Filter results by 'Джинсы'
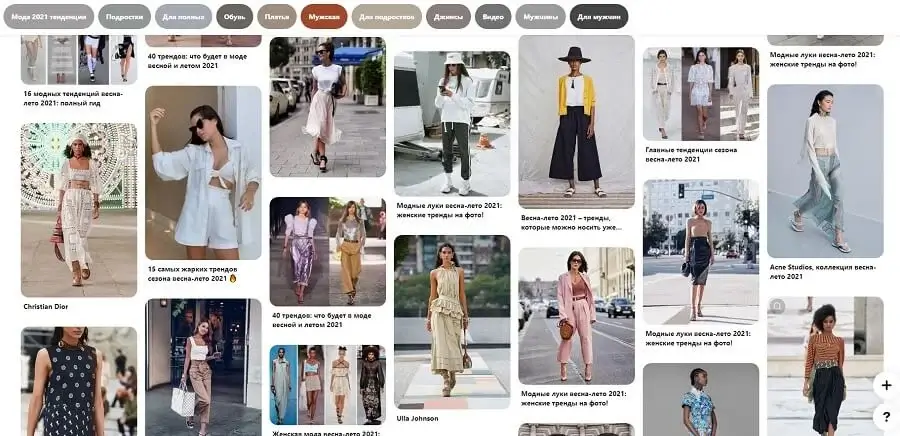This screenshot has height=436, width=900. coord(448,17)
